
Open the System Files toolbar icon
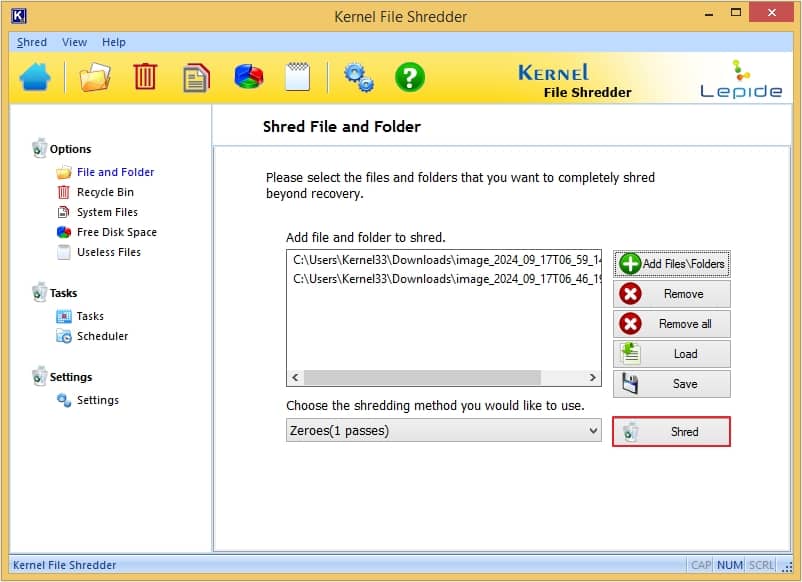click(196, 78)
